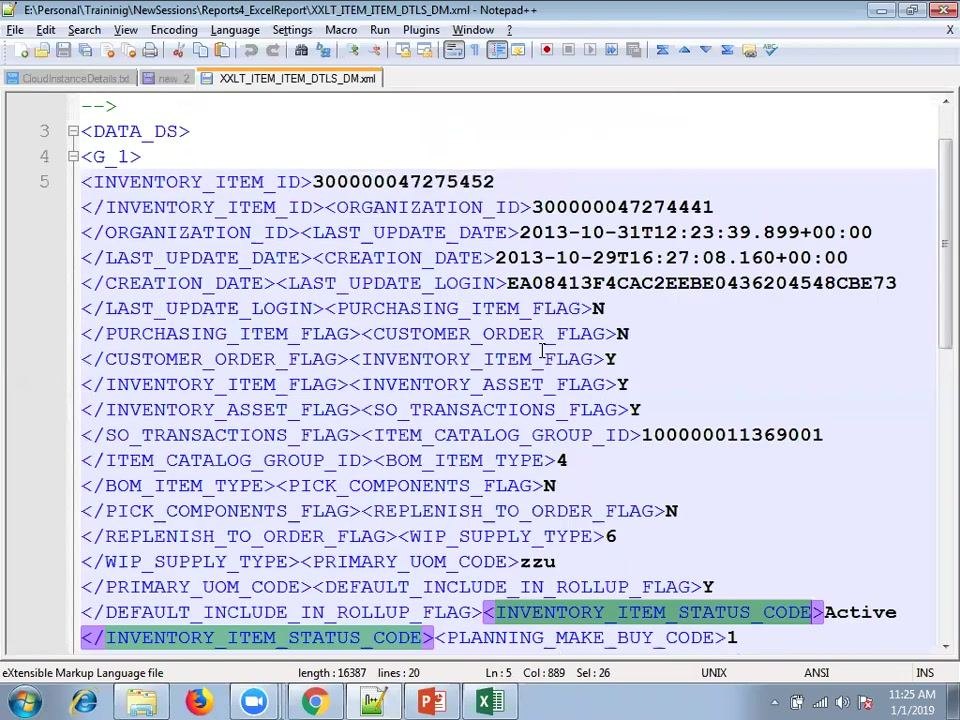960x720 pixels.
Task: Click the Stop Recording macro icon
Action: click(568, 50)
